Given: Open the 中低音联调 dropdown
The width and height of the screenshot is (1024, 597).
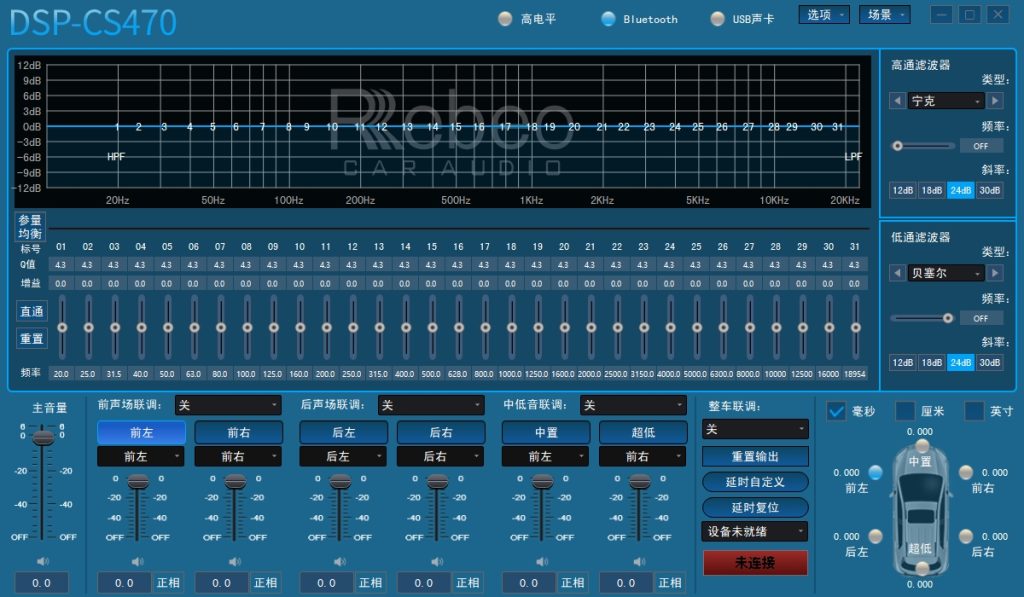Looking at the screenshot, I should [633, 405].
